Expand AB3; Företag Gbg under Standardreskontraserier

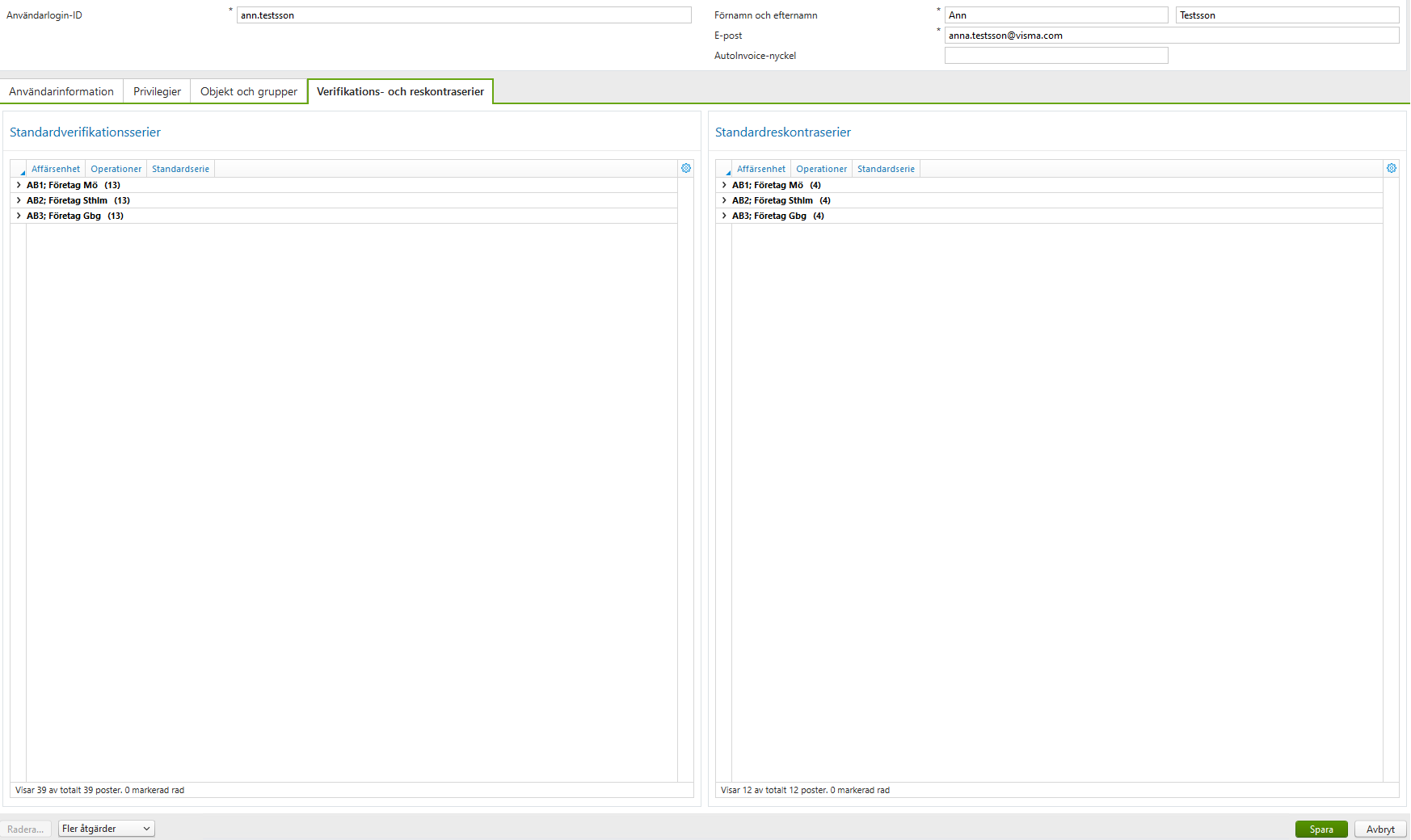point(723,215)
